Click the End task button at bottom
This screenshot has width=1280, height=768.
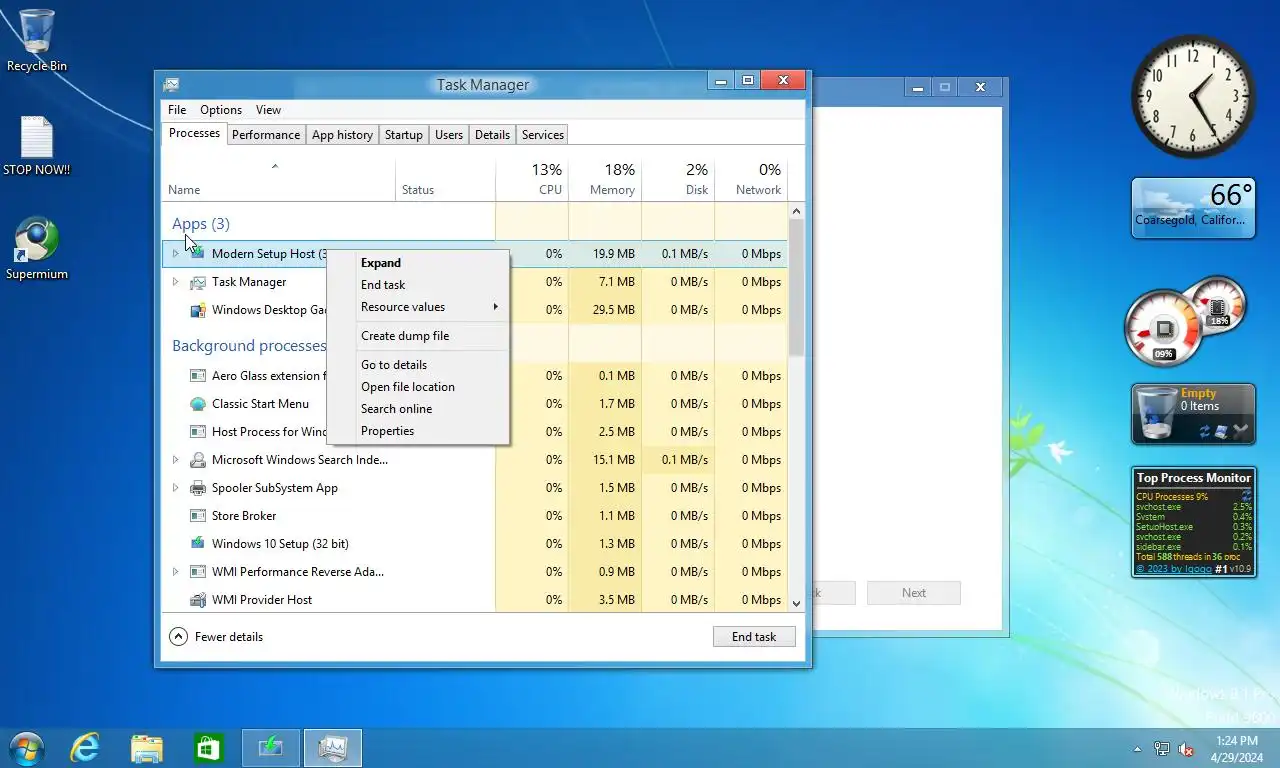coord(754,637)
